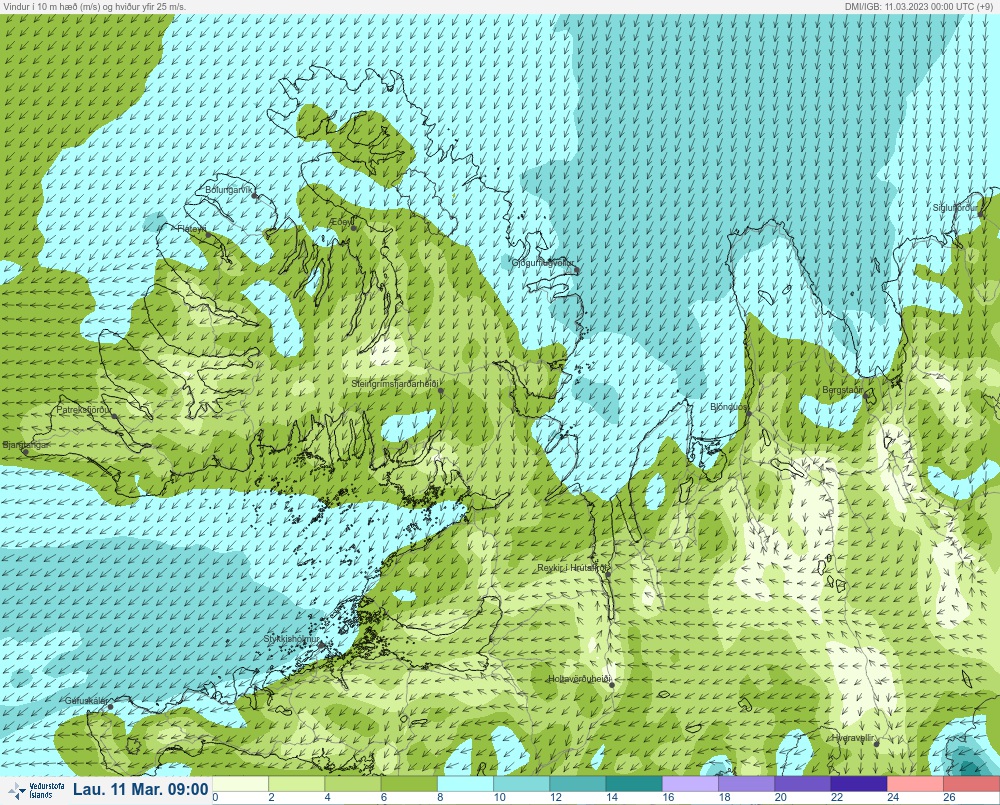
Task: Click the Gufuskálar station label
Action: [x=86, y=700]
